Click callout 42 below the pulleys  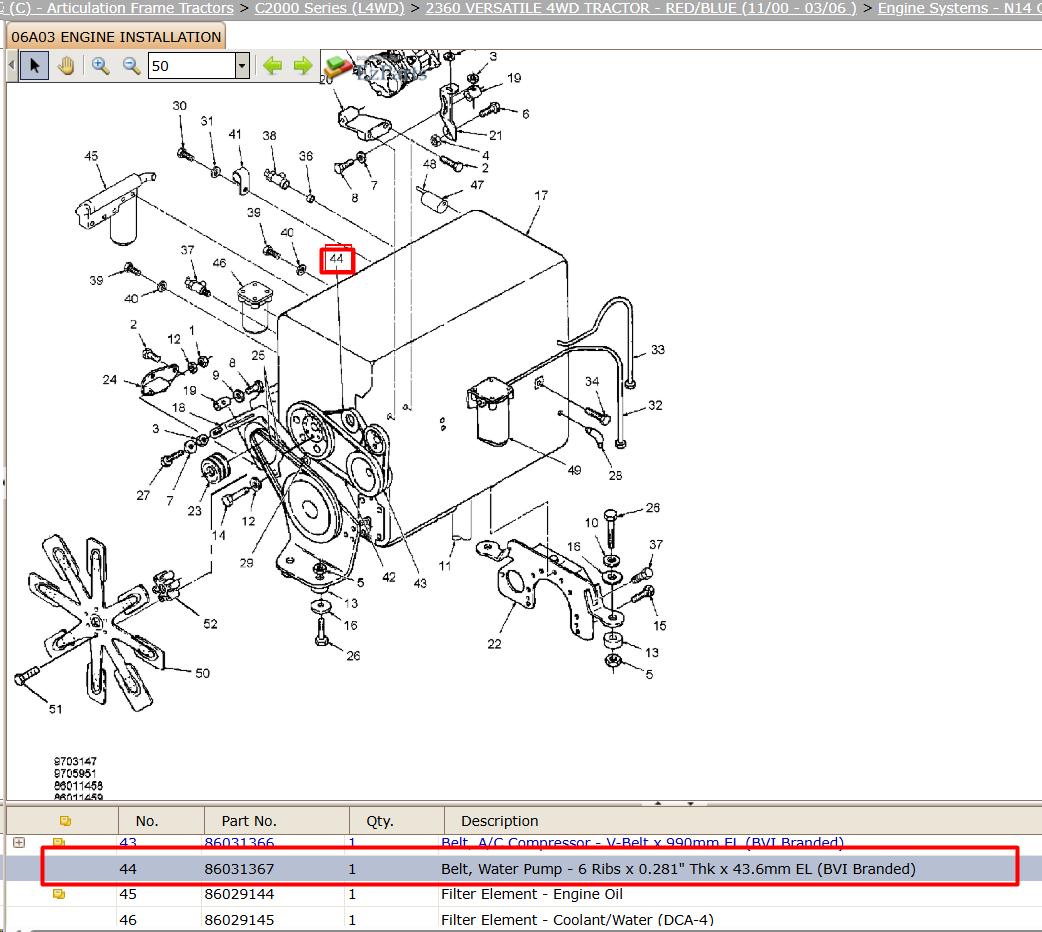pos(389,577)
